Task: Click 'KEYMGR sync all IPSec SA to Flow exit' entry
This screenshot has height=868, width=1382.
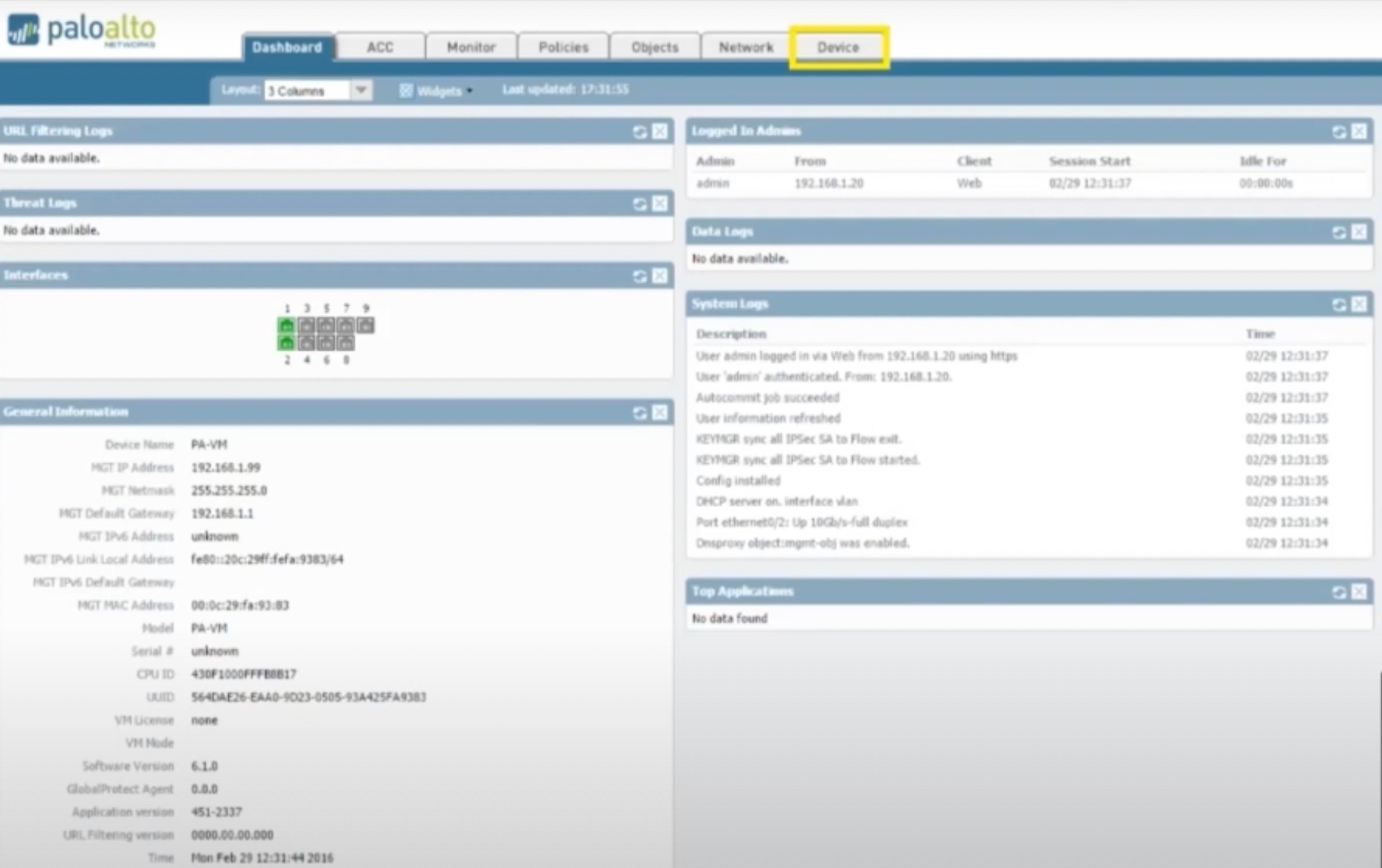Action: (x=799, y=439)
